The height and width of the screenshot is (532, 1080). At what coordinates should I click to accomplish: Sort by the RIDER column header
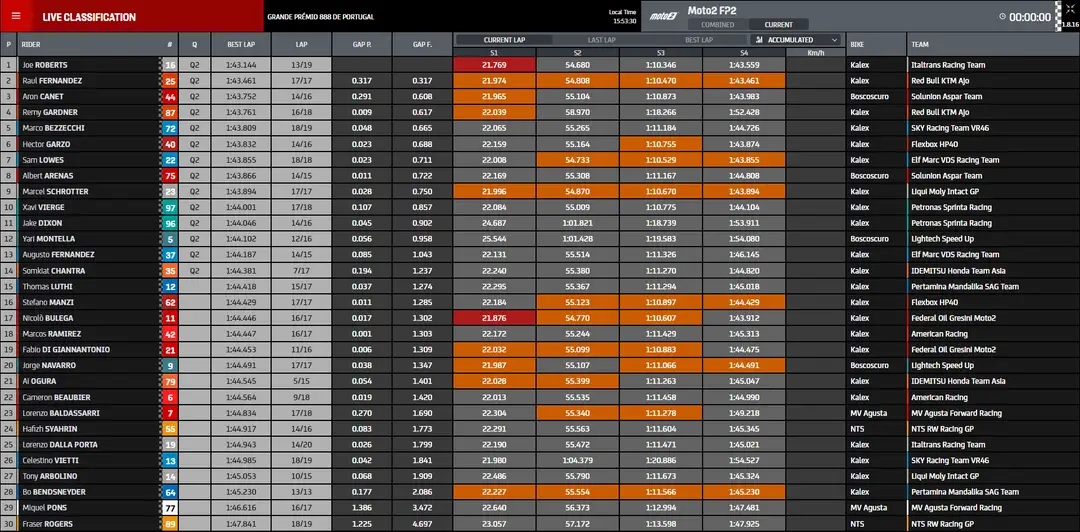[x=90, y=44]
